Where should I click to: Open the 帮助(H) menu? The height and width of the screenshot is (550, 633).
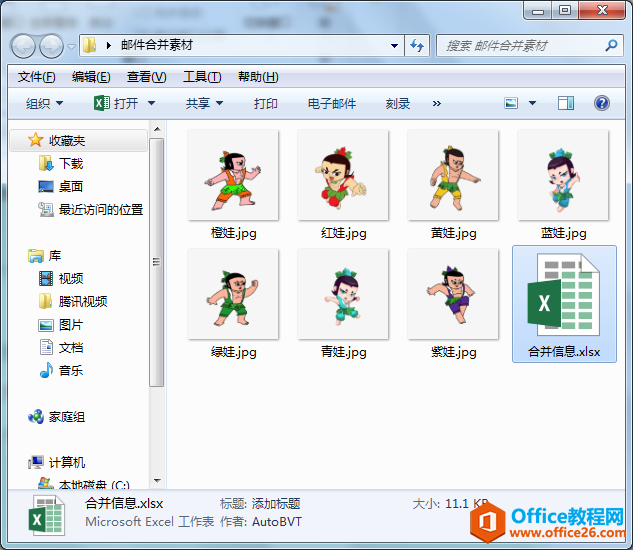(x=258, y=77)
